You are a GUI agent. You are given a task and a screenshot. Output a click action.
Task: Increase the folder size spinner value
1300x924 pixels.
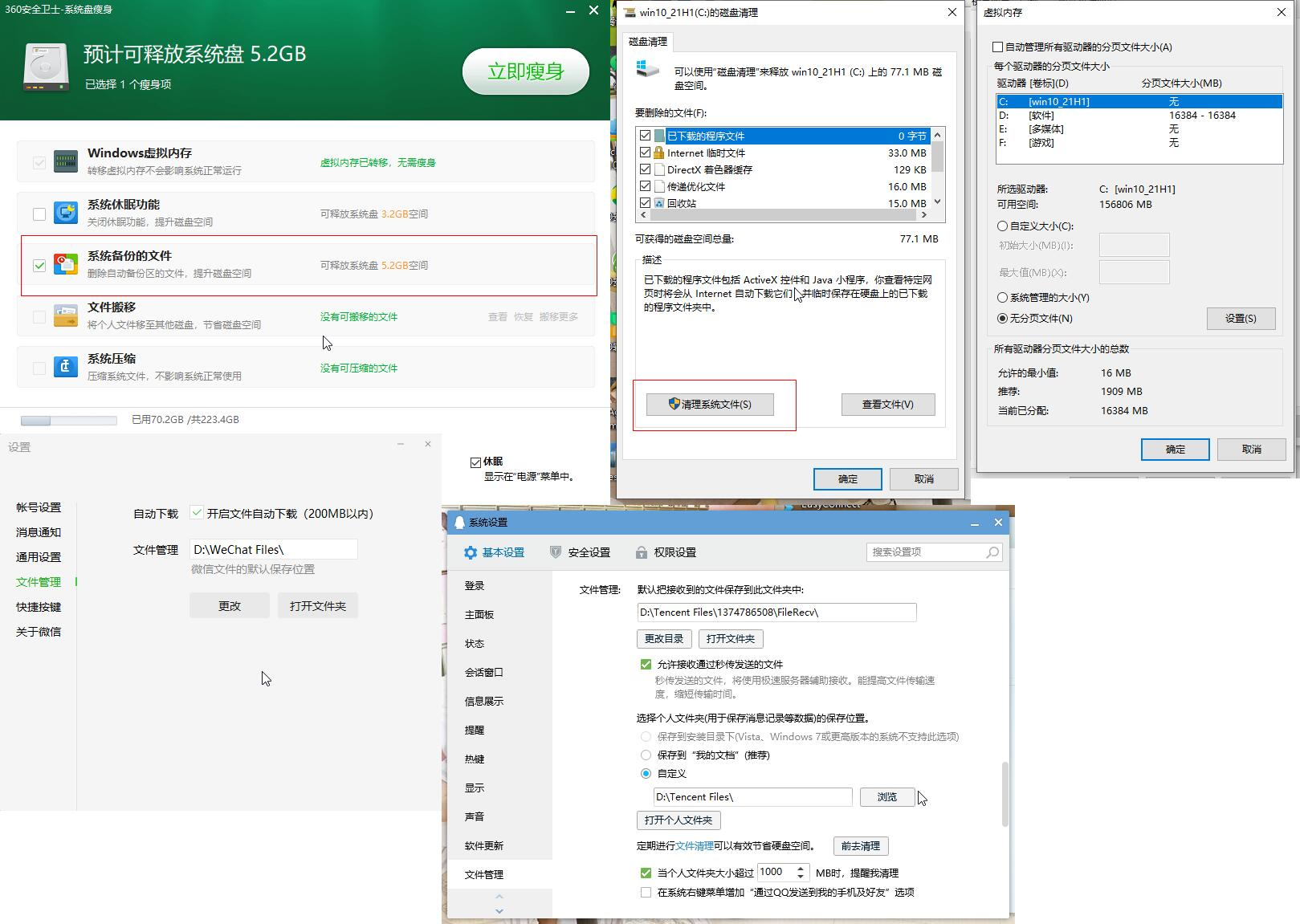tap(801, 869)
